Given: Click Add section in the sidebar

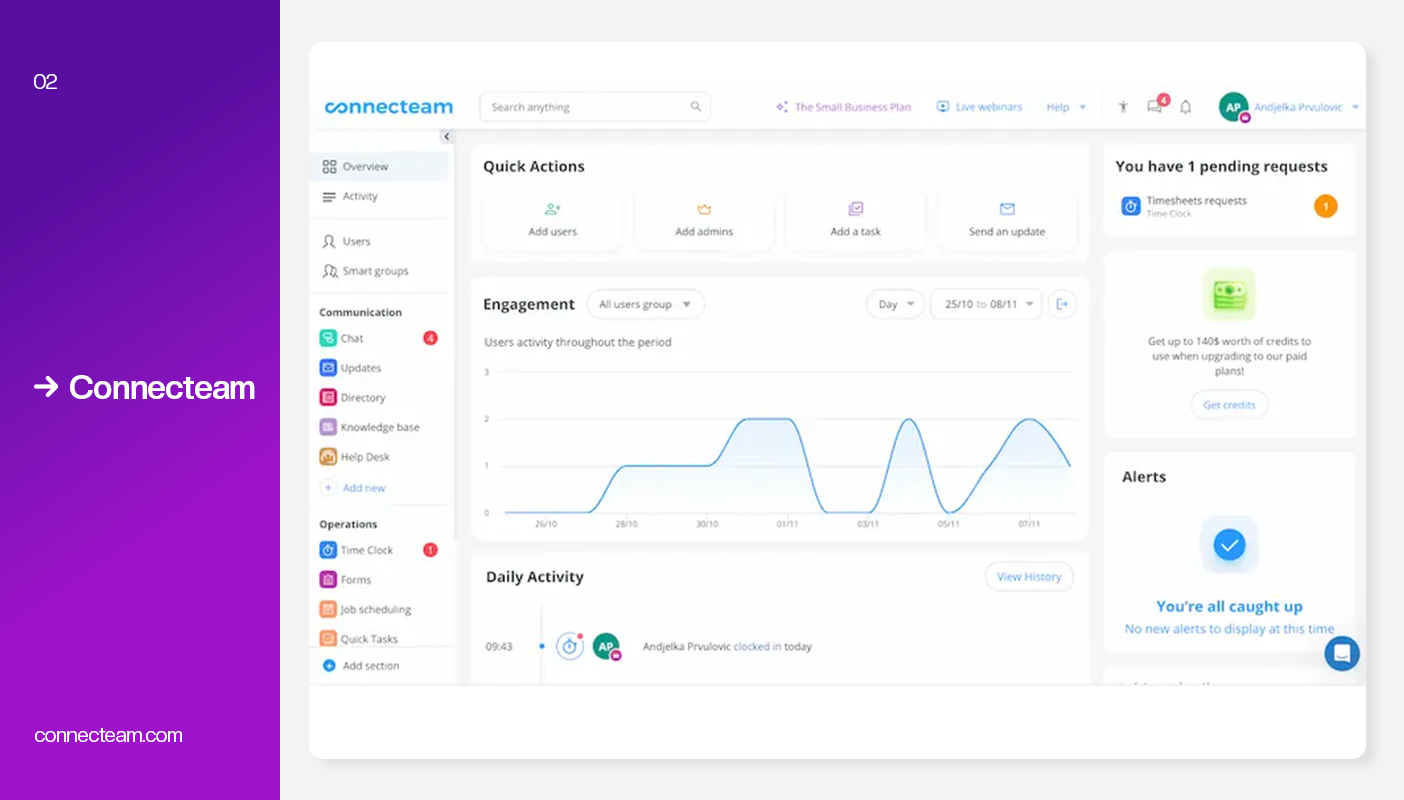Looking at the screenshot, I should (361, 665).
